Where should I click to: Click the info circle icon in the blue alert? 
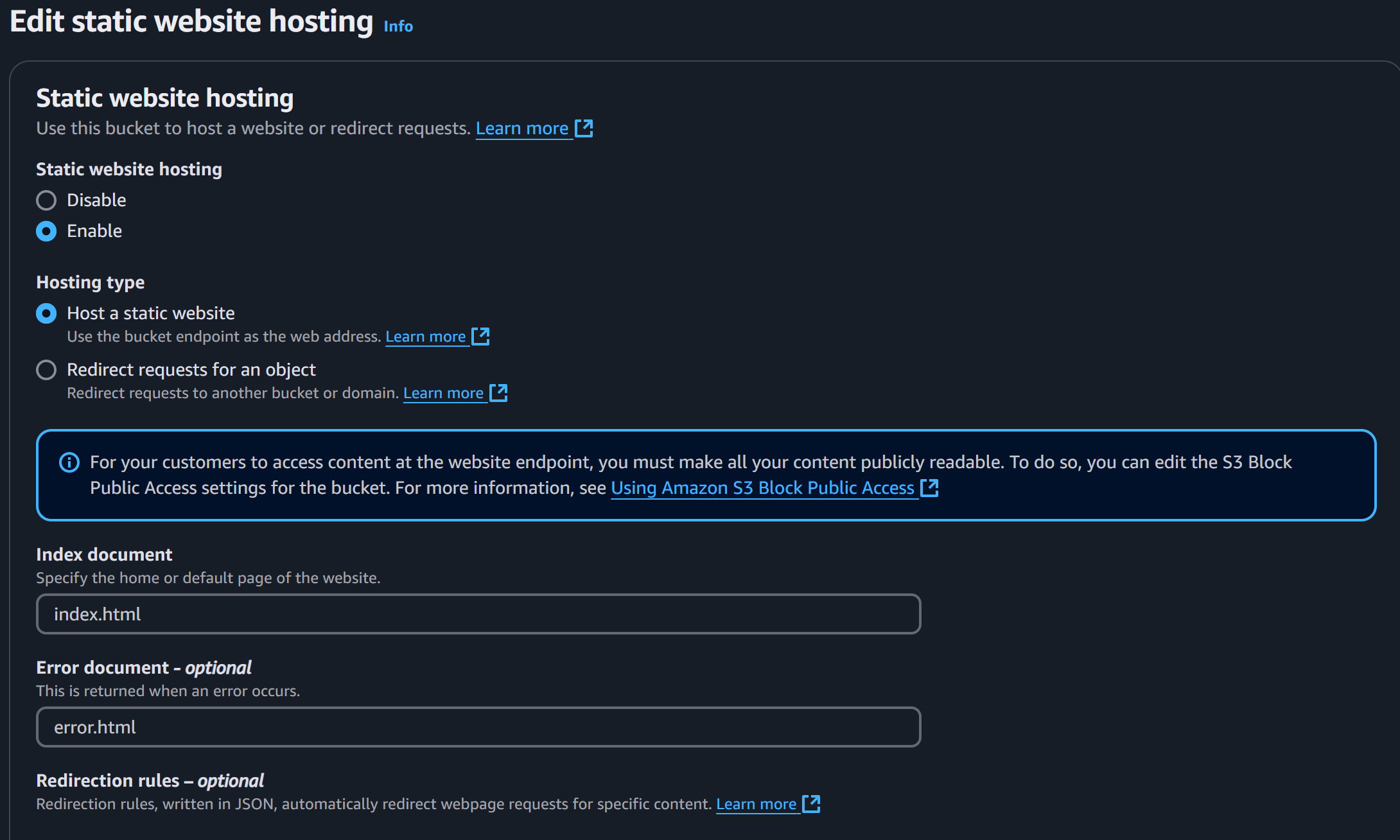[69, 462]
